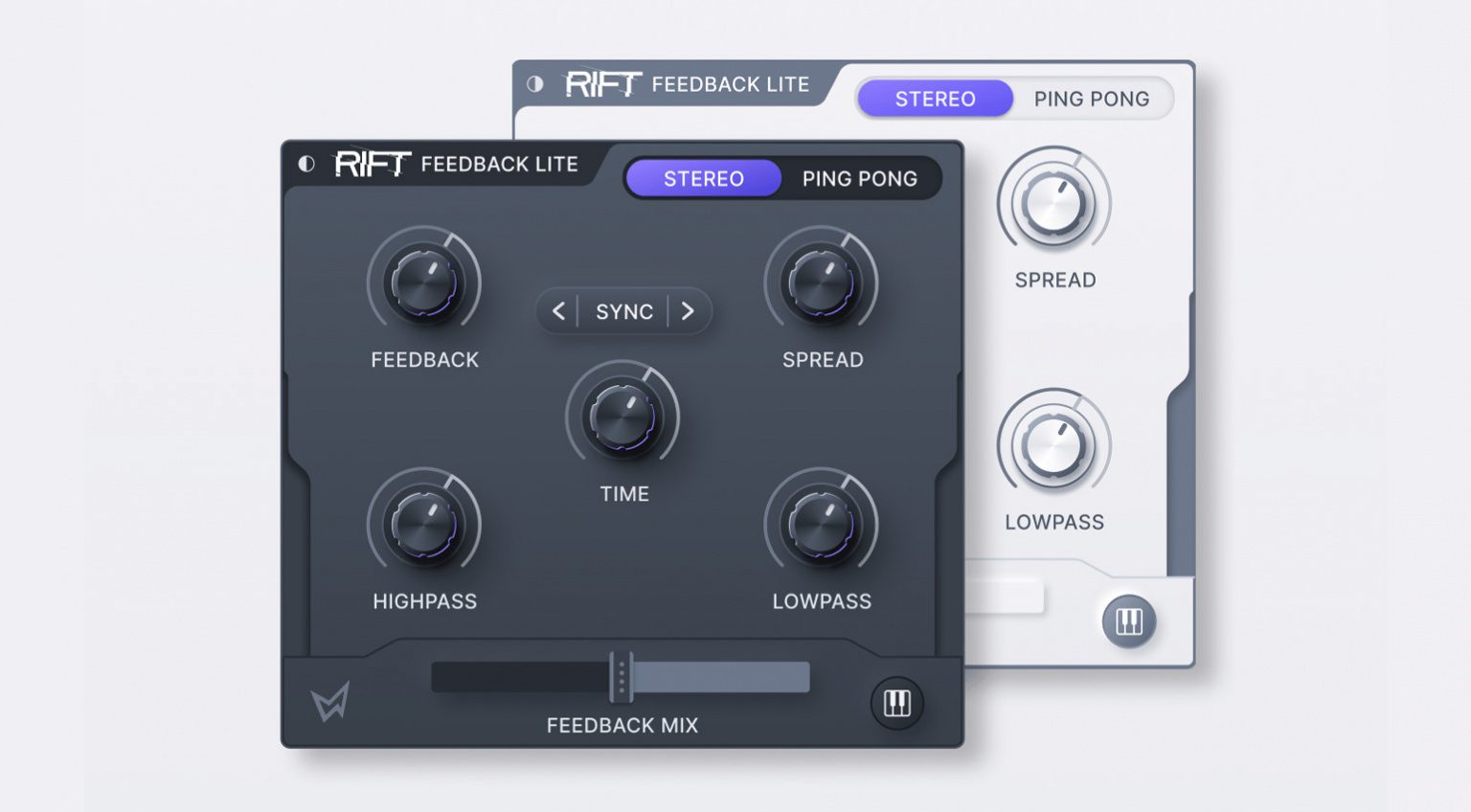This screenshot has width=1471, height=812.
Task: Step to next time mode right arrow
Action: coord(688,311)
